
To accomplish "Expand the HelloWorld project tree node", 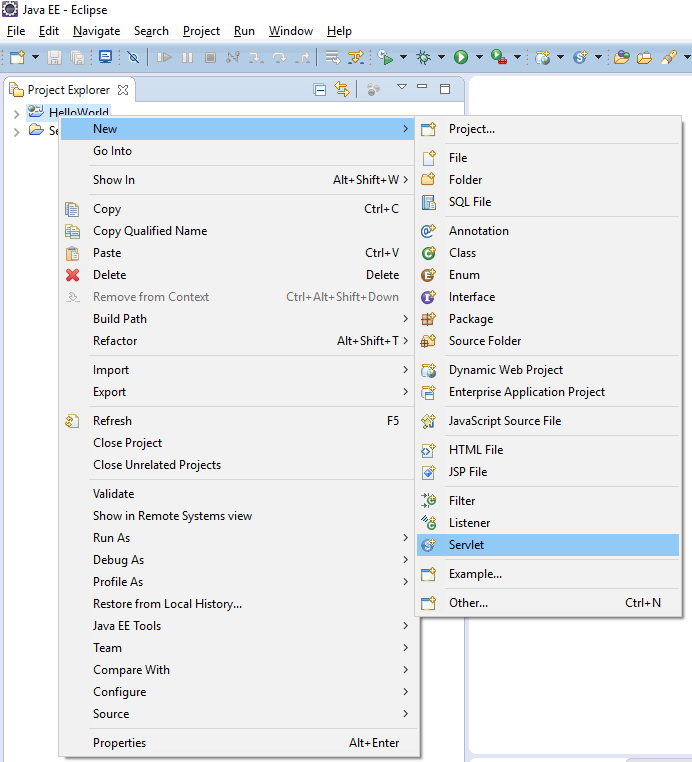I will coord(17,114).
